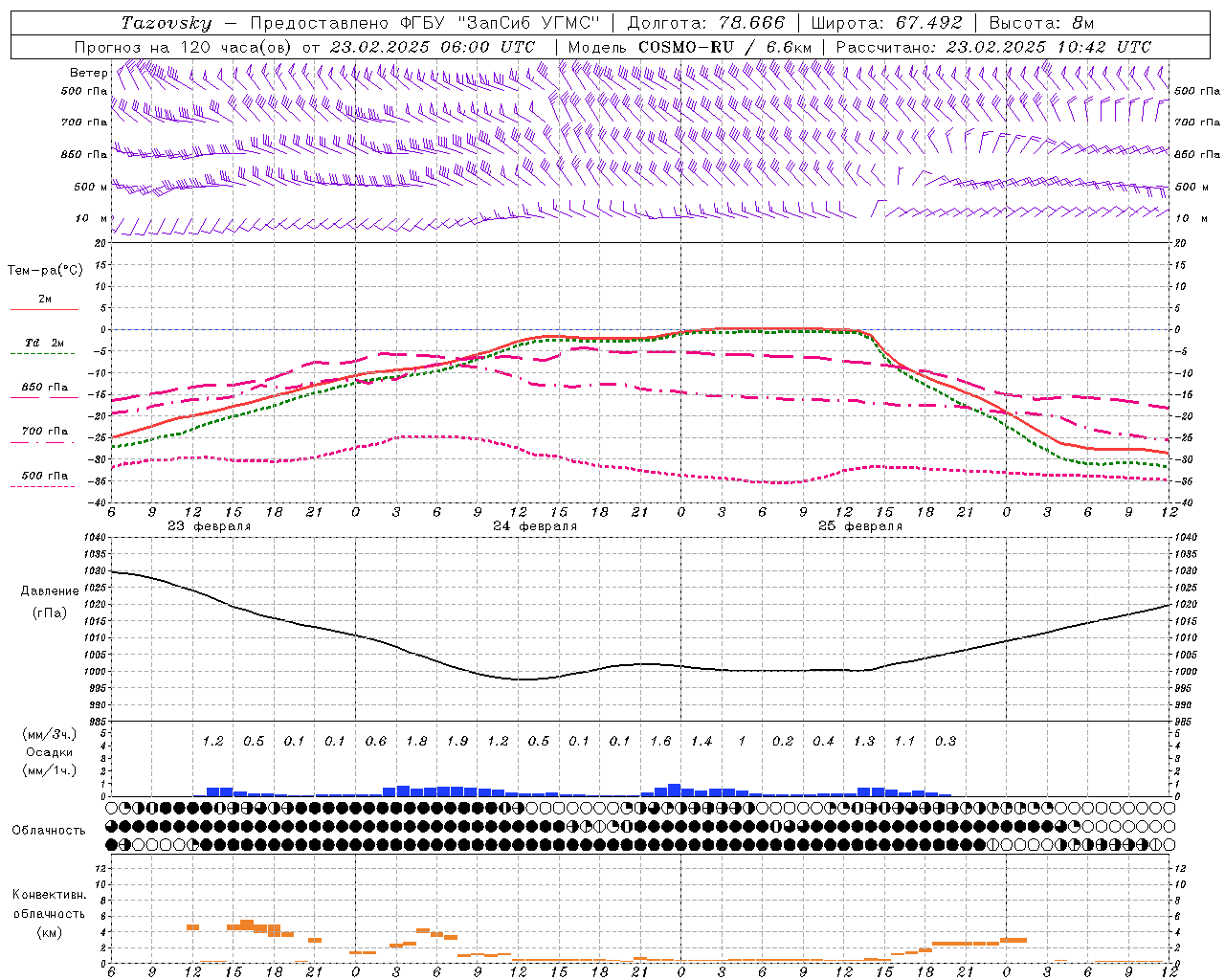Click the precipitation value "1.4"
The width and height of the screenshot is (1225, 980).
click(x=702, y=742)
